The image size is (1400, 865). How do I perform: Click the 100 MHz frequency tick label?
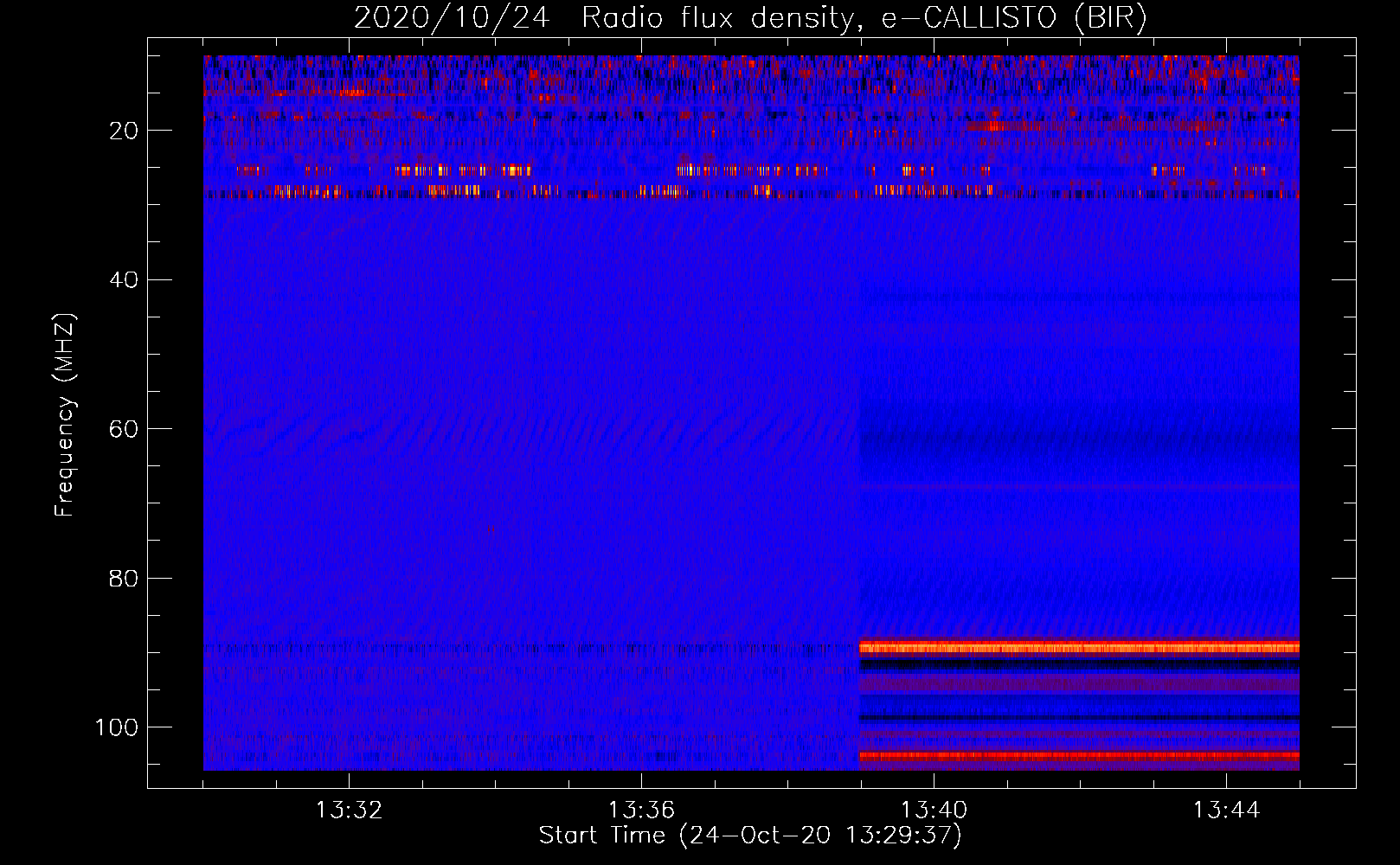(117, 727)
